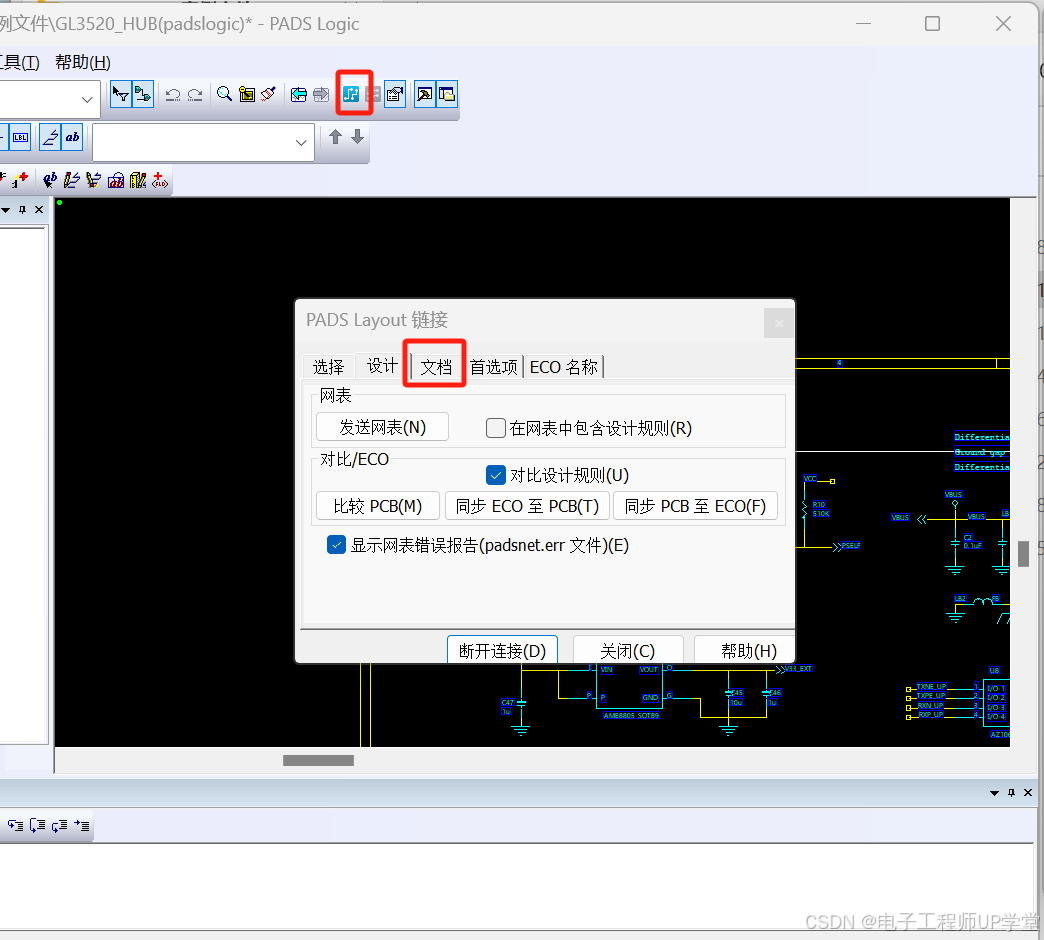1044x940 pixels.
Task: Pin the output window panel
Action: click(x=1011, y=793)
